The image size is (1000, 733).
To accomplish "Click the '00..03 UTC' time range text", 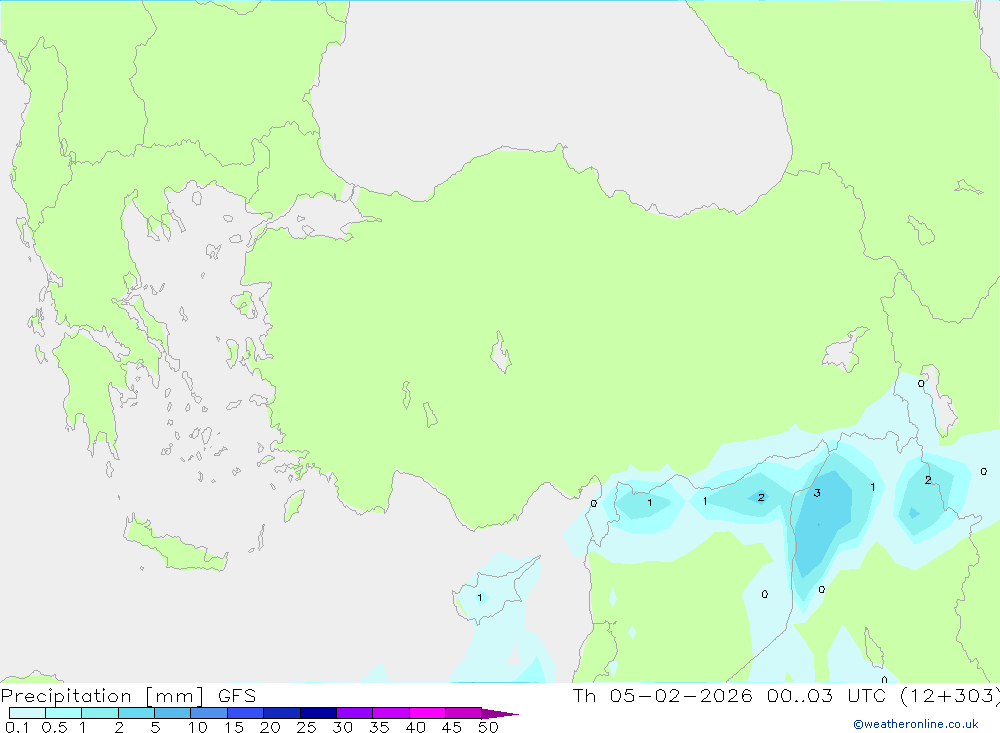I will (825, 695).
